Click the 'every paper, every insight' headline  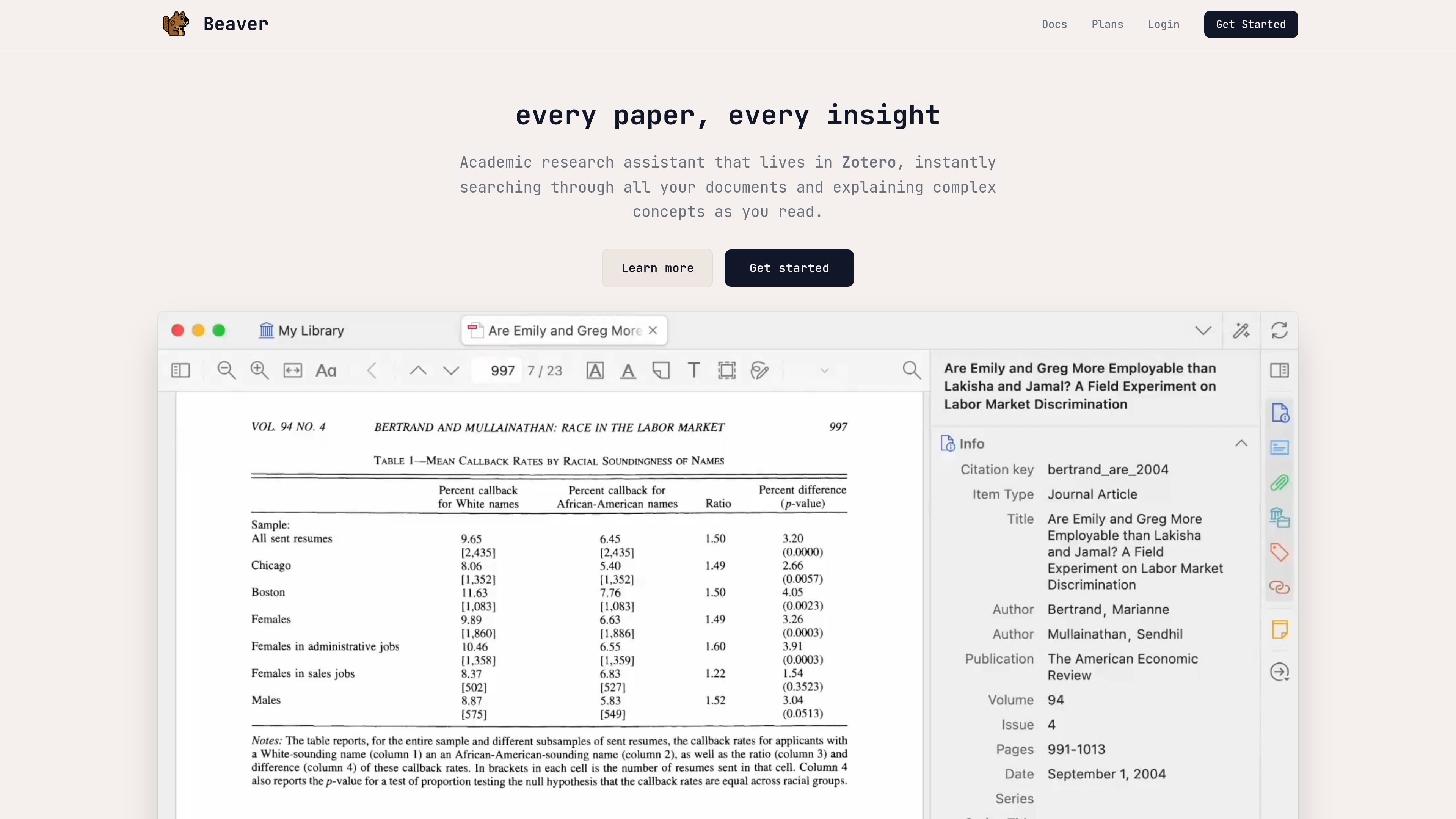tap(728, 115)
